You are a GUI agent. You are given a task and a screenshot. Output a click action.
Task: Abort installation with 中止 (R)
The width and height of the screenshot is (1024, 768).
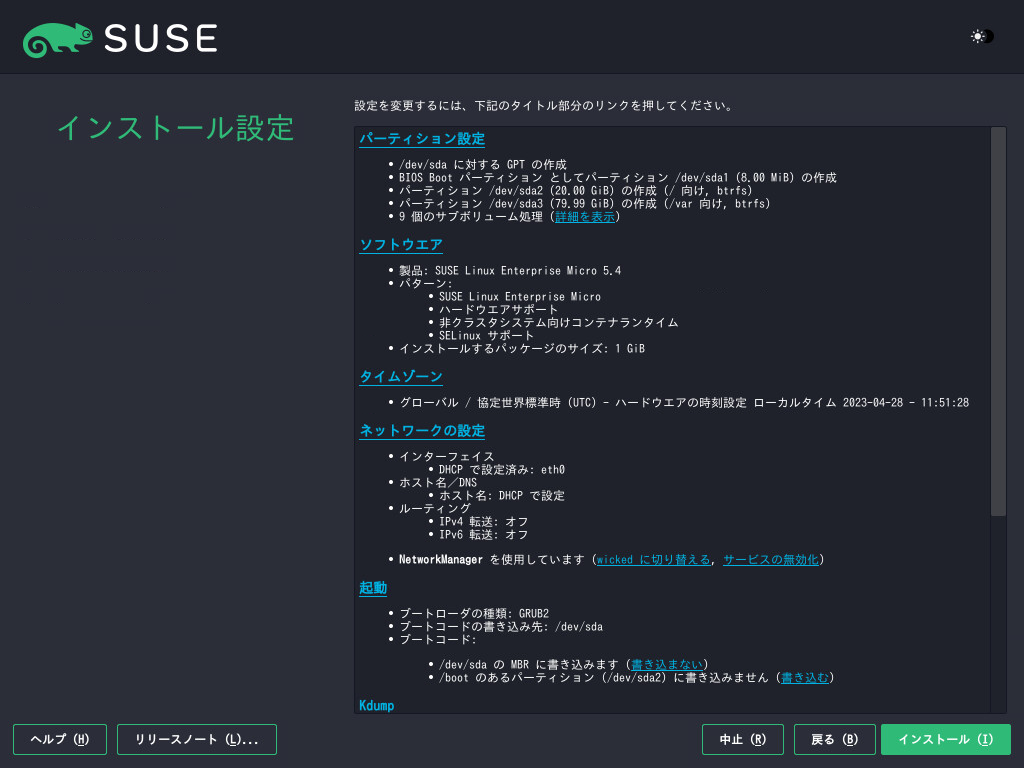tap(743, 739)
